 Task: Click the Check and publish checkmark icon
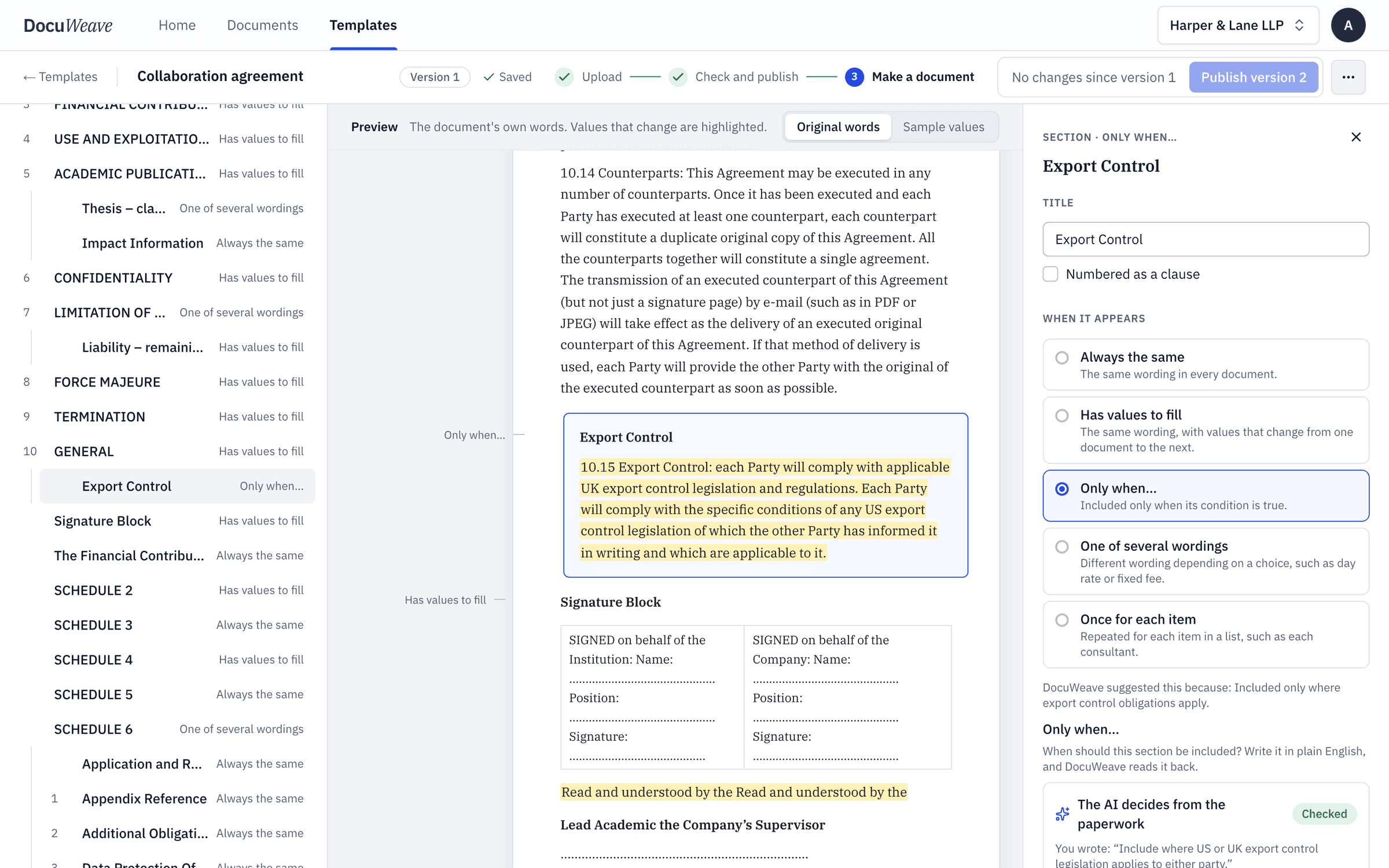[678, 77]
